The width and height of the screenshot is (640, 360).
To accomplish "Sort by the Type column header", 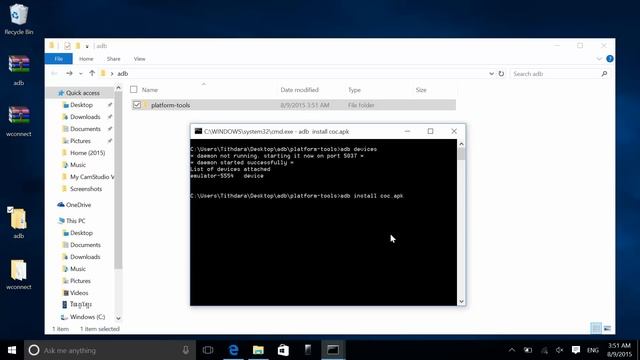I will click(x=354, y=90).
